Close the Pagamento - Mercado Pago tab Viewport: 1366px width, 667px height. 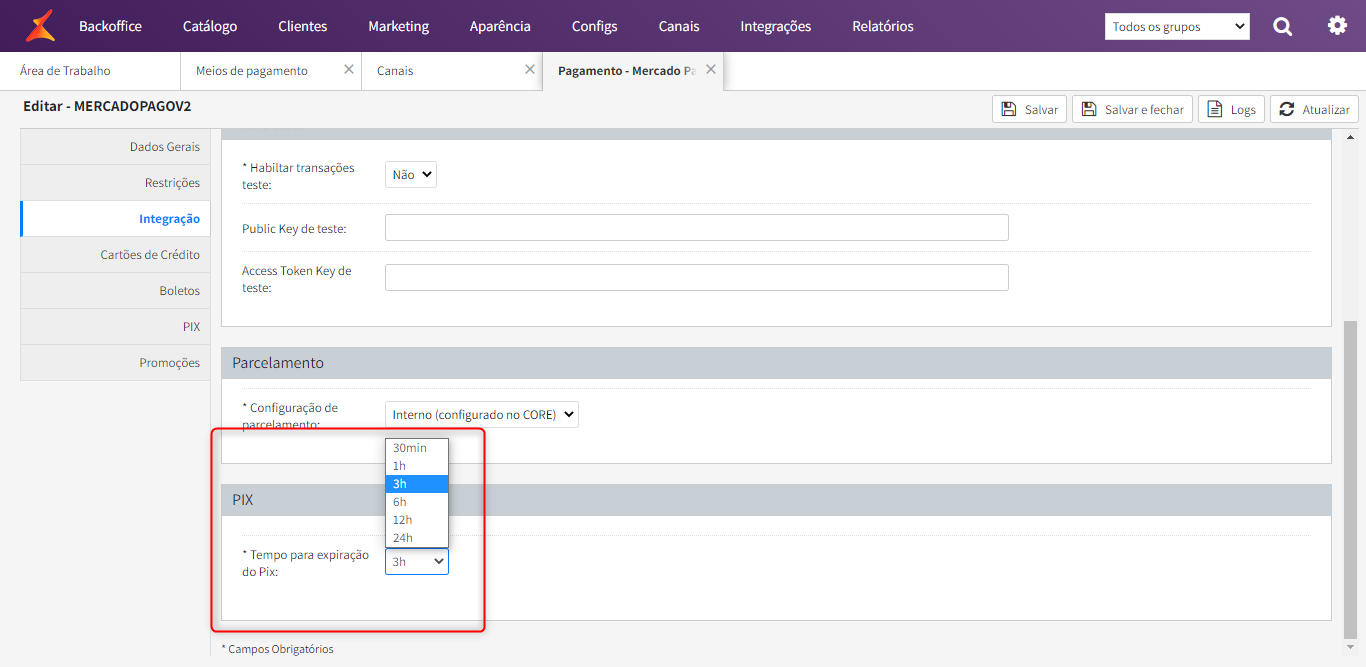pyautogui.click(x=711, y=70)
